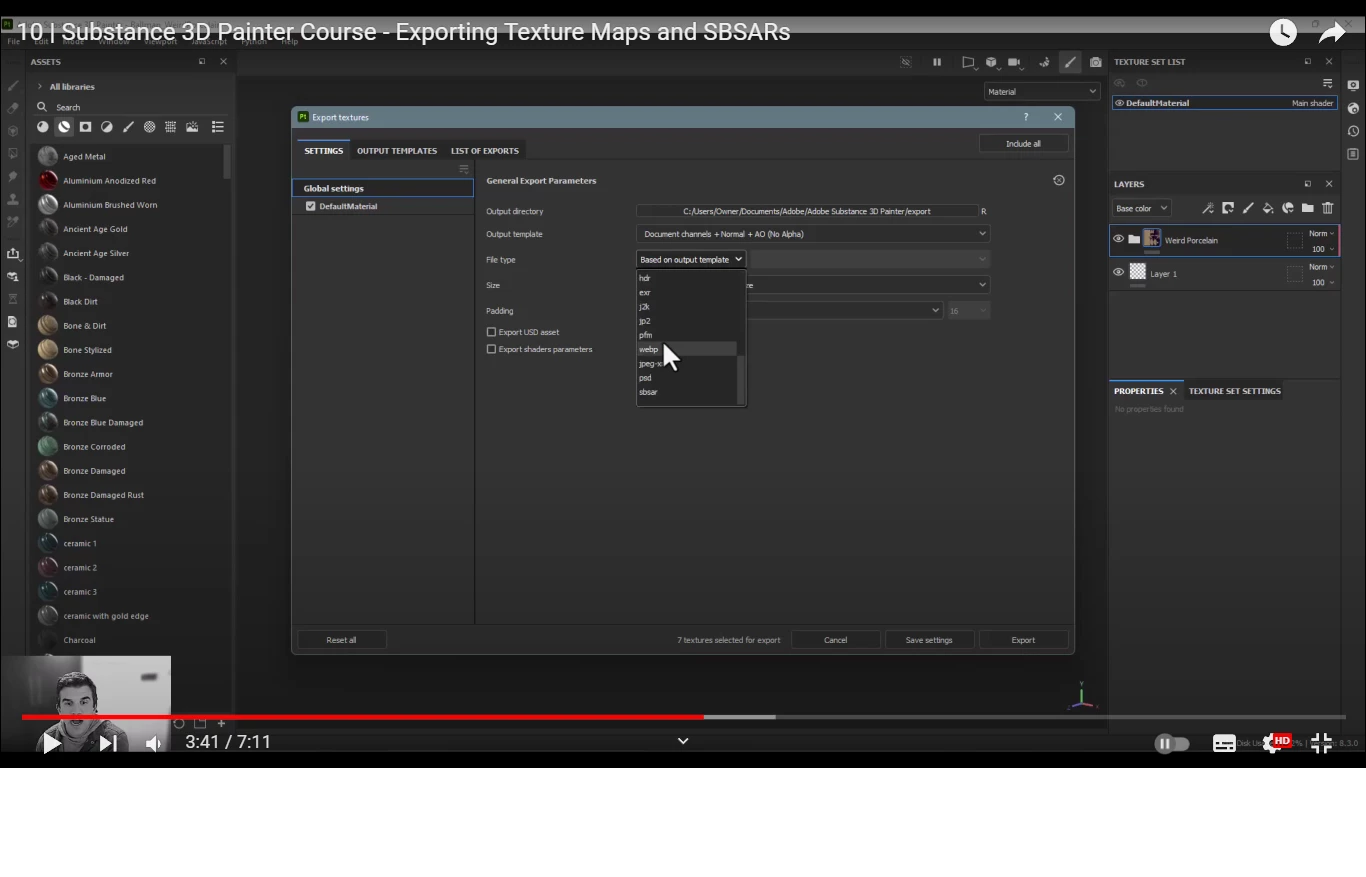This screenshot has width=1366, height=877.
Task: Open the Export textures help question mark
Action: (1025, 117)
